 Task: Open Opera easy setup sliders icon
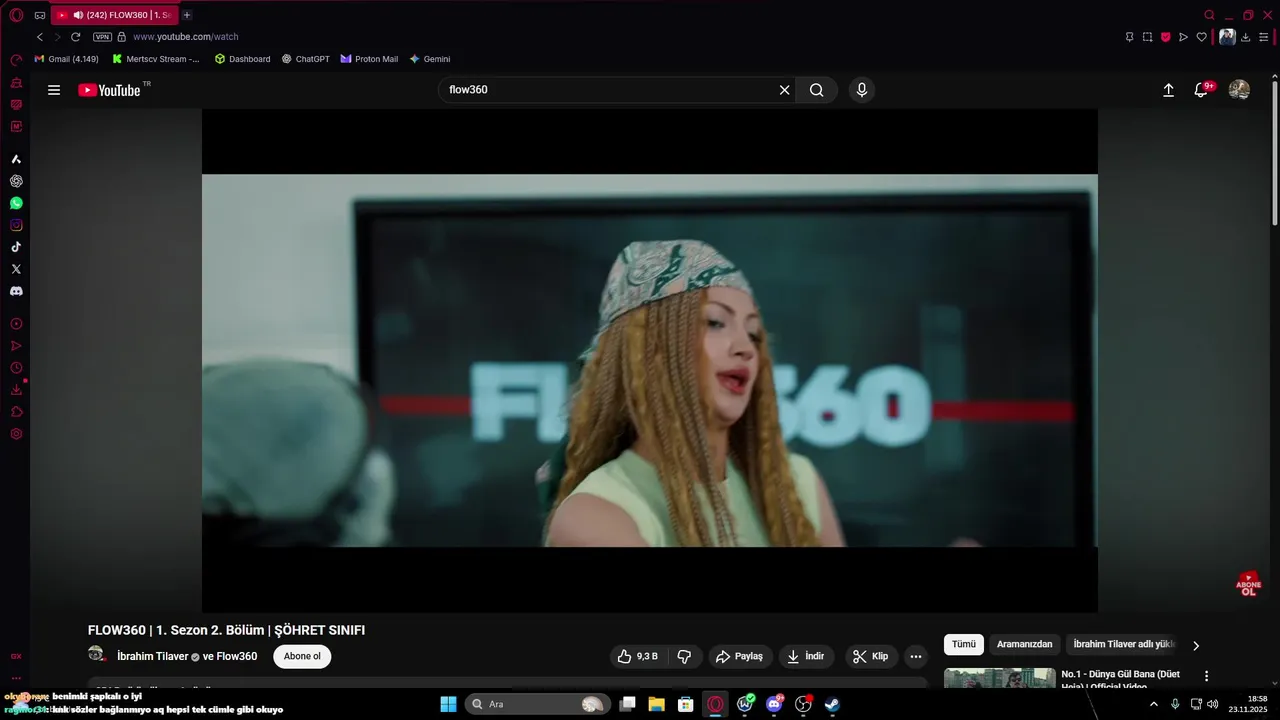pyautogui.click(x=1263, y=37)
